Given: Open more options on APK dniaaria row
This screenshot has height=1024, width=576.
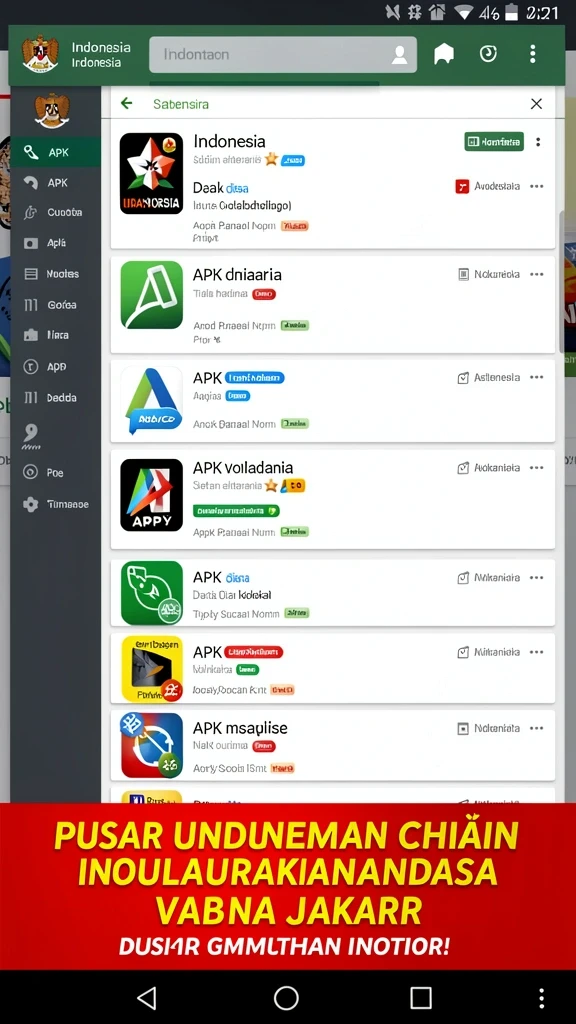Looking at the screenshot, I should 537,274.
